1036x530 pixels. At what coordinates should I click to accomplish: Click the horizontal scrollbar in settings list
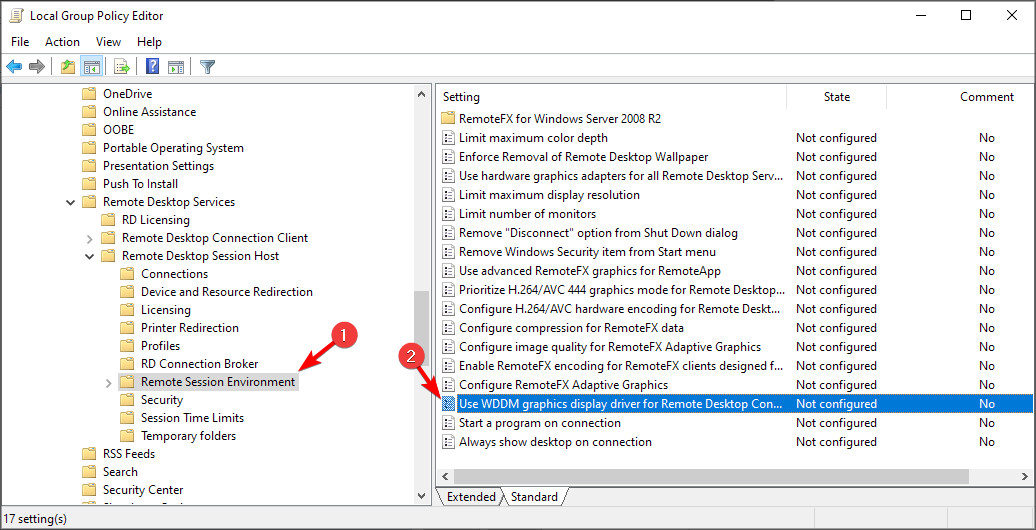pos(711,476)
